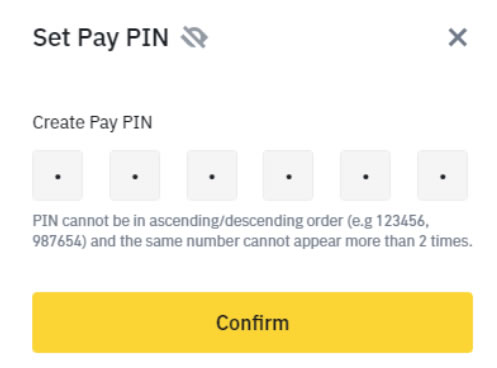
Task: Select the second PIN digit box
Action: coord(135,175)
